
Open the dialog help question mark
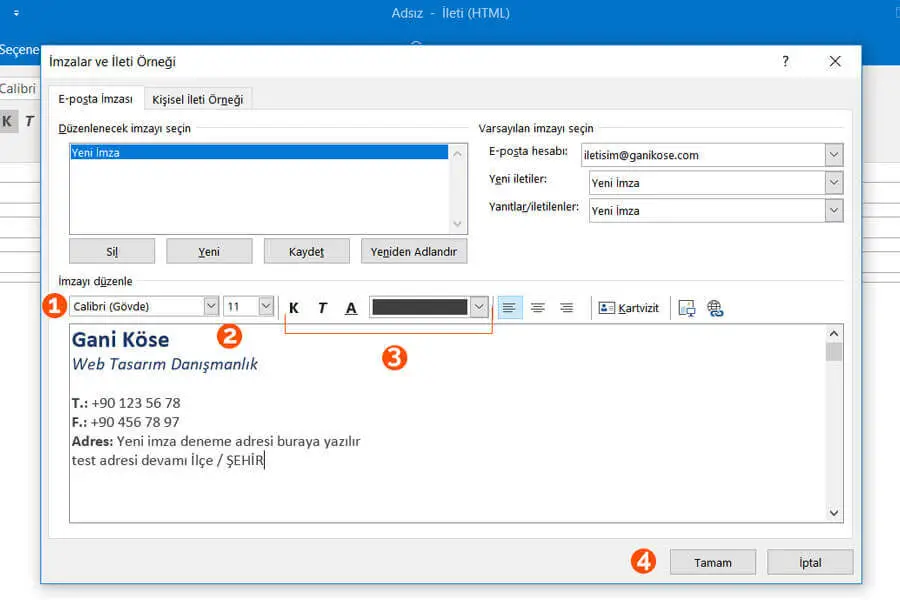click(x=785, y=61)
